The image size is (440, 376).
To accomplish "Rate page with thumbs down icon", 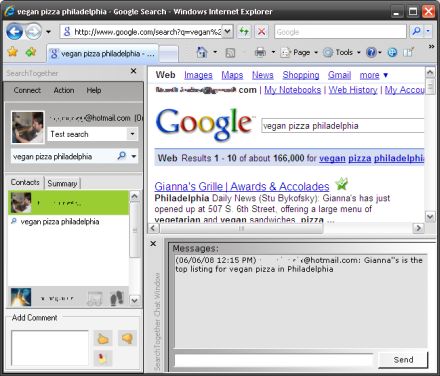I will click(127, 338).
